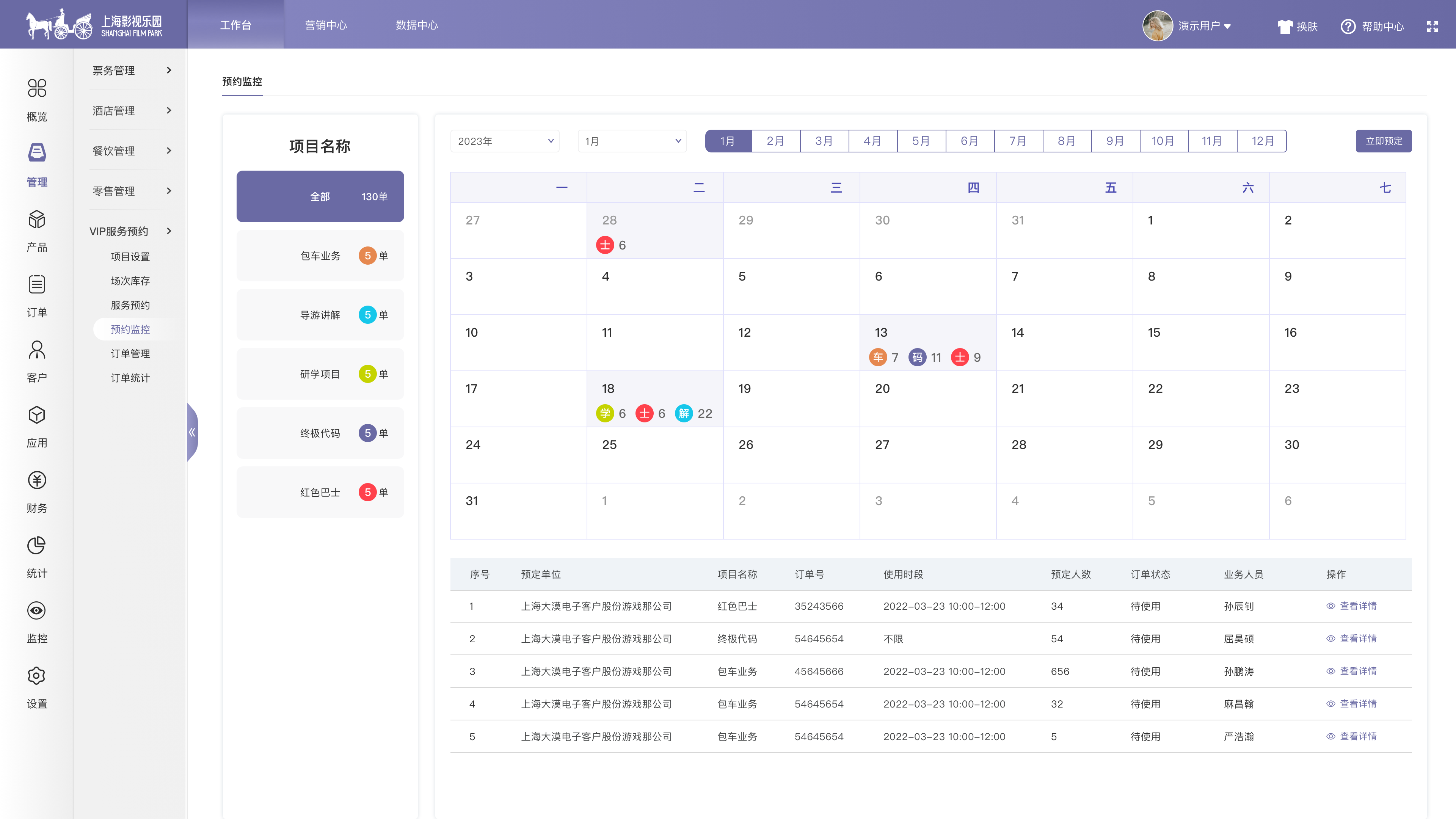Select the 红色巴士 project card

(320, 492)
